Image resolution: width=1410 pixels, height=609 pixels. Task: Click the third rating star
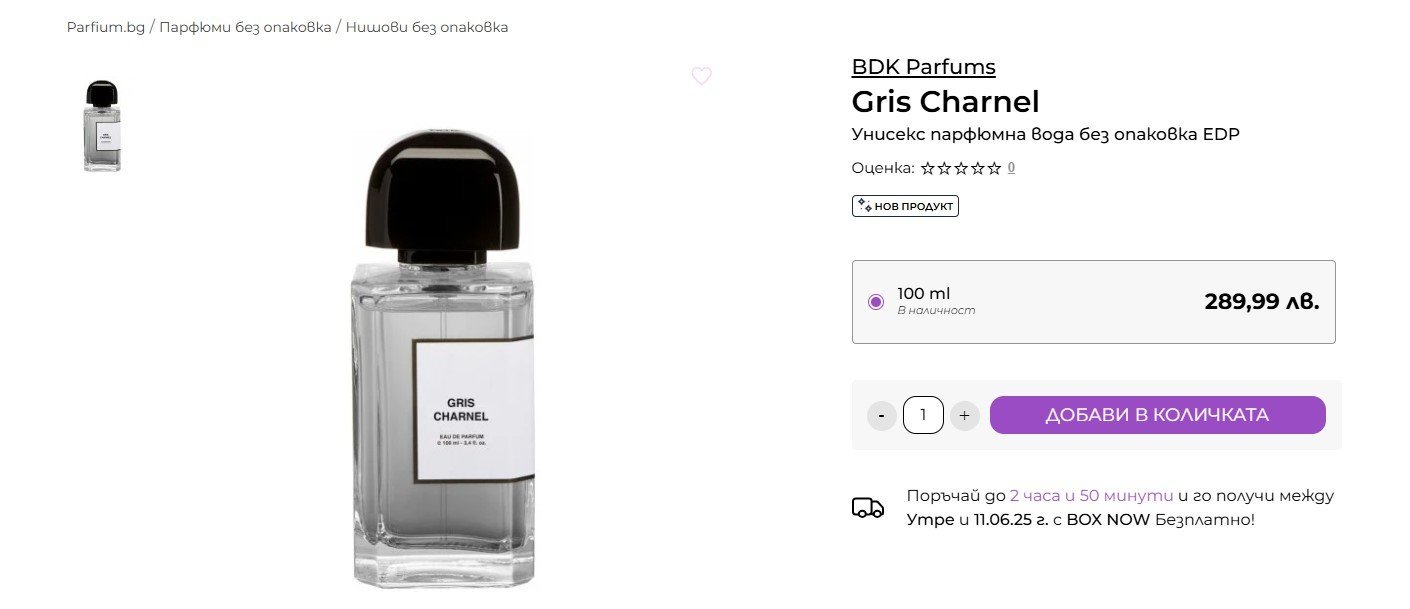[x=960, y=168]
